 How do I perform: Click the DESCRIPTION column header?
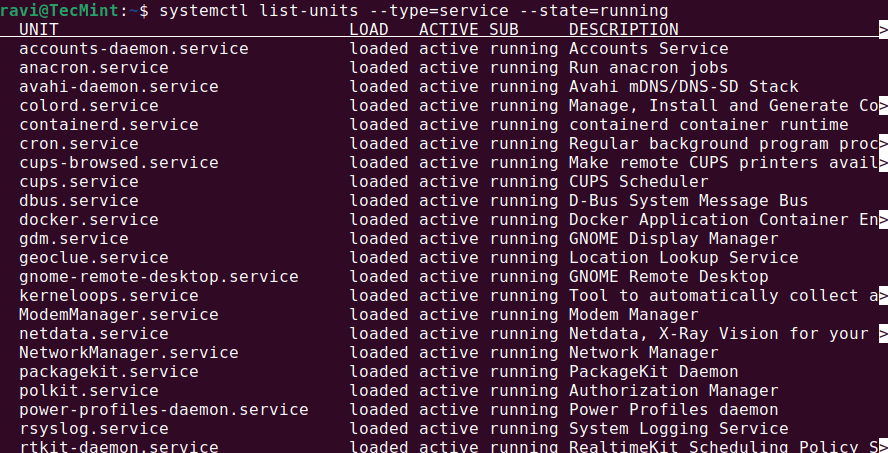click(x=624, y=29)
